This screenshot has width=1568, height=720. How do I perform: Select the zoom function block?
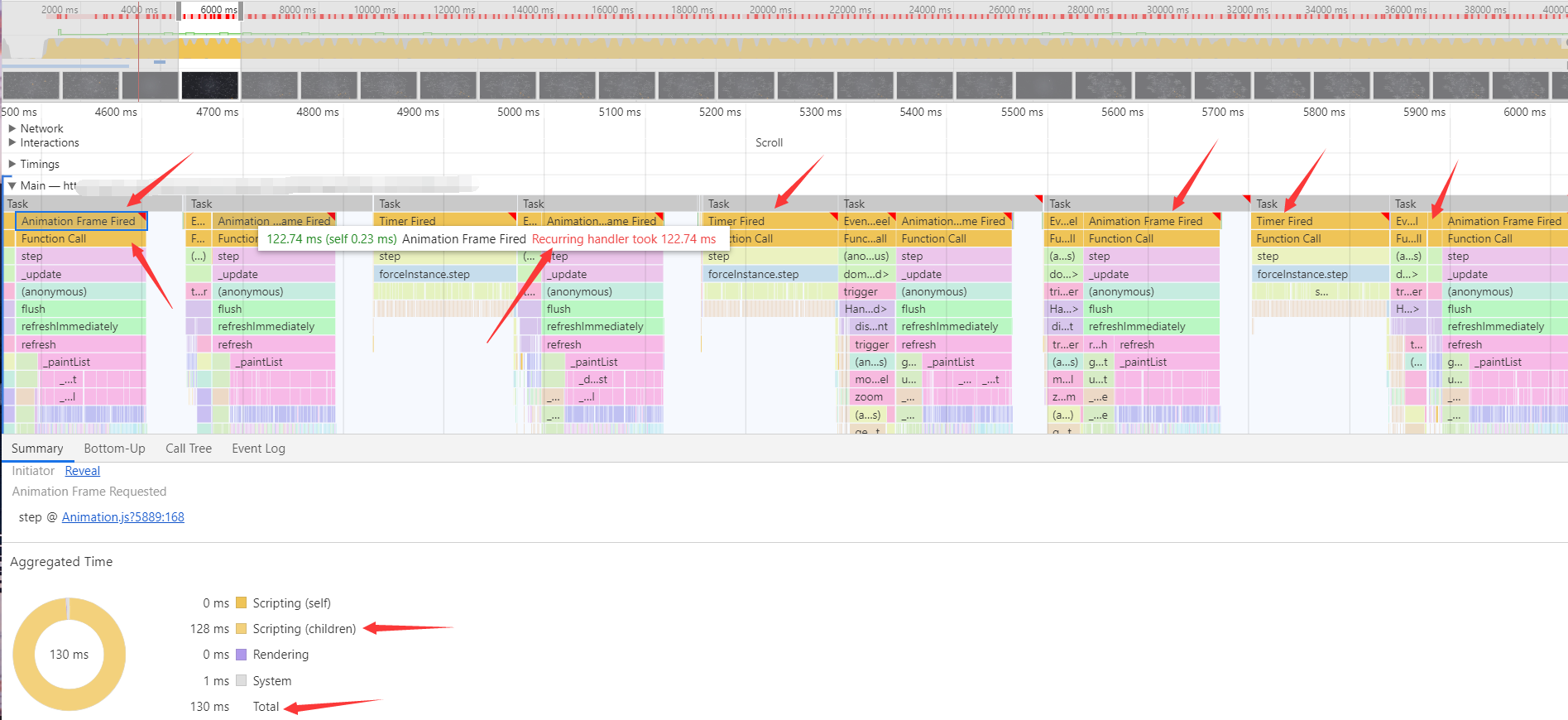[868, 397]
